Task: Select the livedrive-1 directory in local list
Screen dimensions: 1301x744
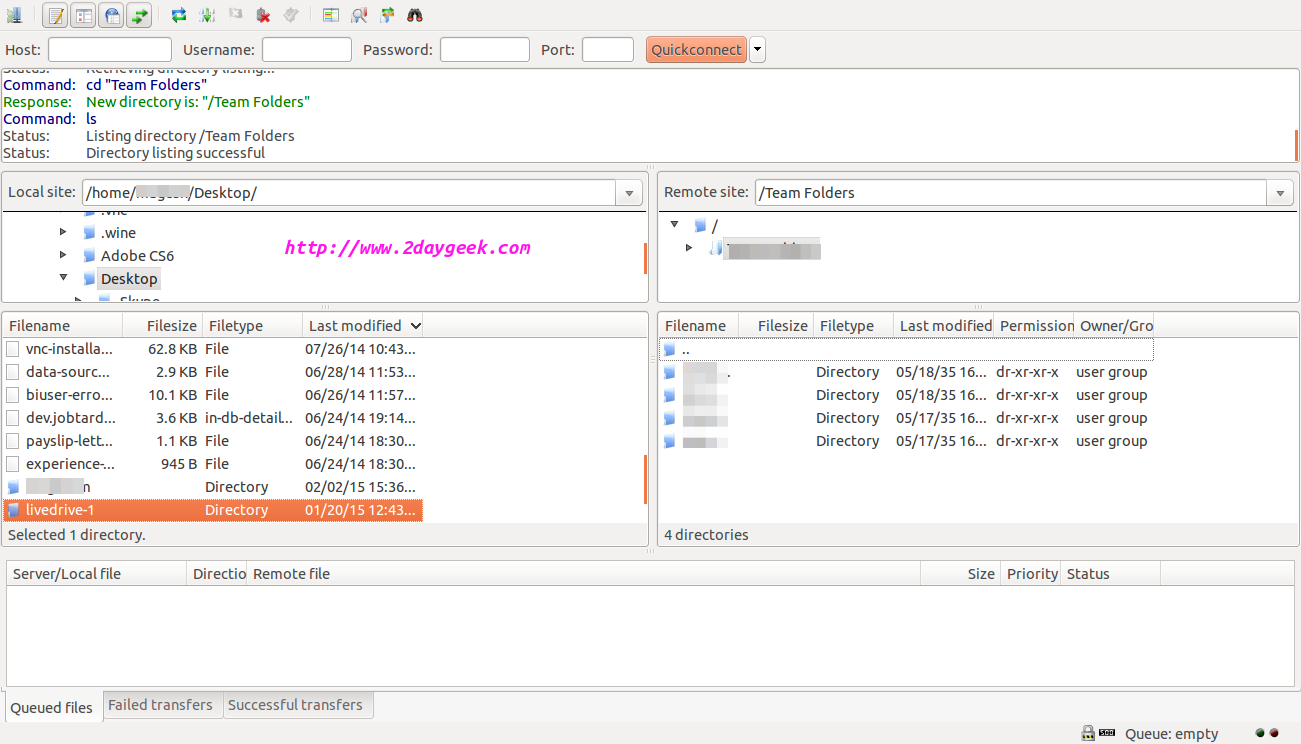Action: click(60, 510)
